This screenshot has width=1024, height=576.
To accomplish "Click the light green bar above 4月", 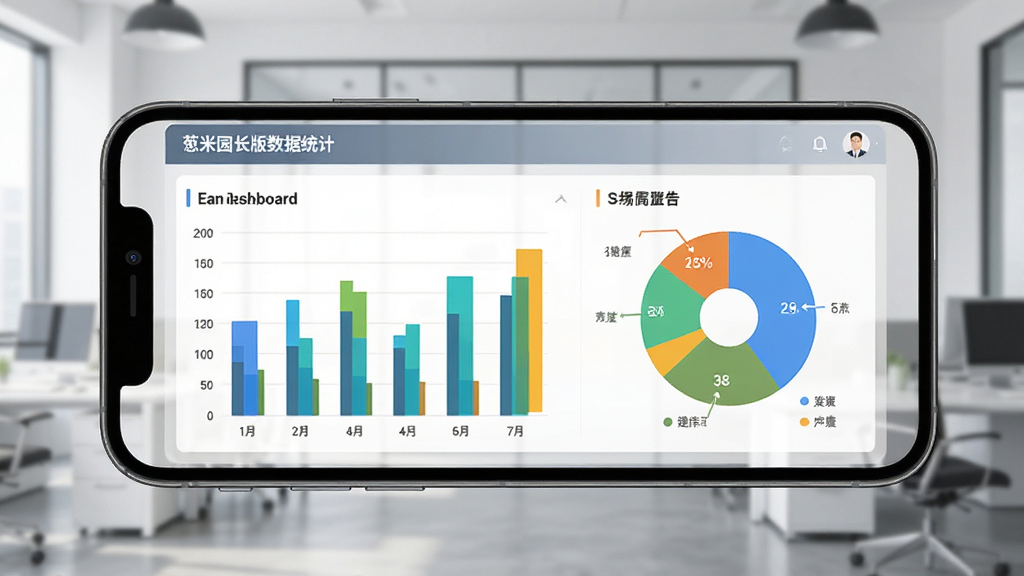I will (354, 307).
